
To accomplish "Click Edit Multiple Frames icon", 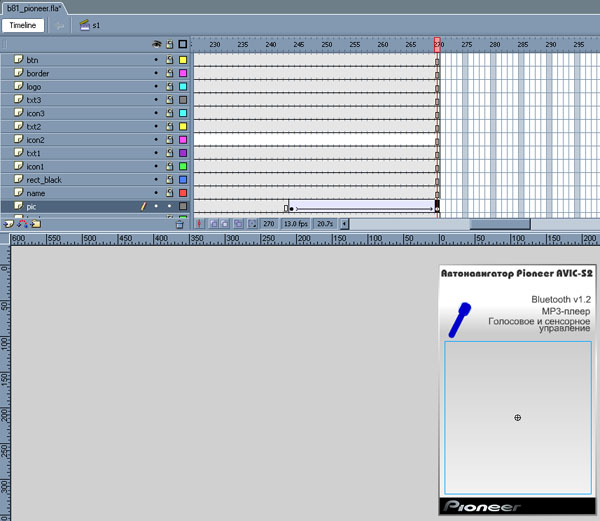I will [238, 224].
